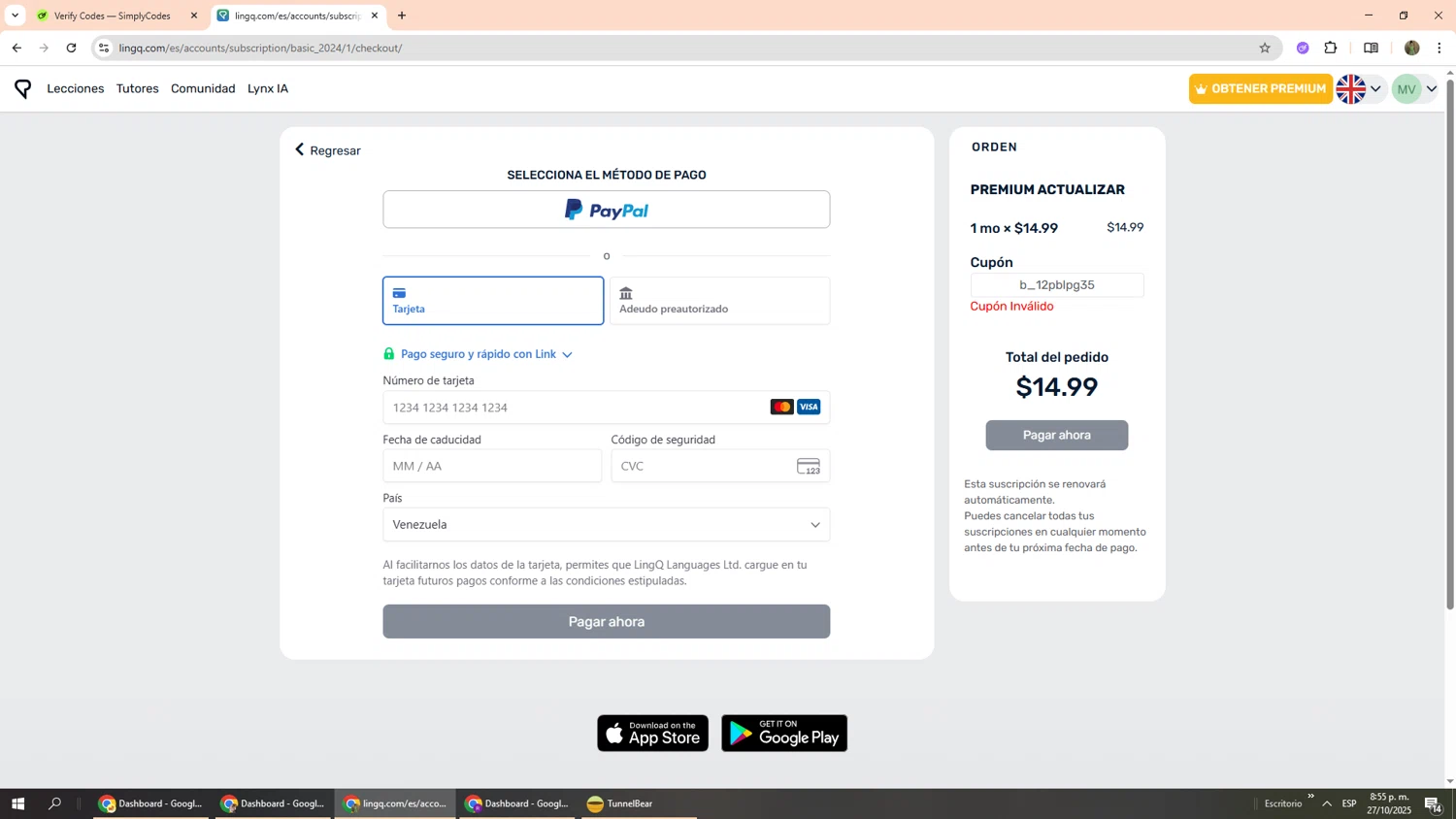Go back with the Regresar link

(328, 150)
